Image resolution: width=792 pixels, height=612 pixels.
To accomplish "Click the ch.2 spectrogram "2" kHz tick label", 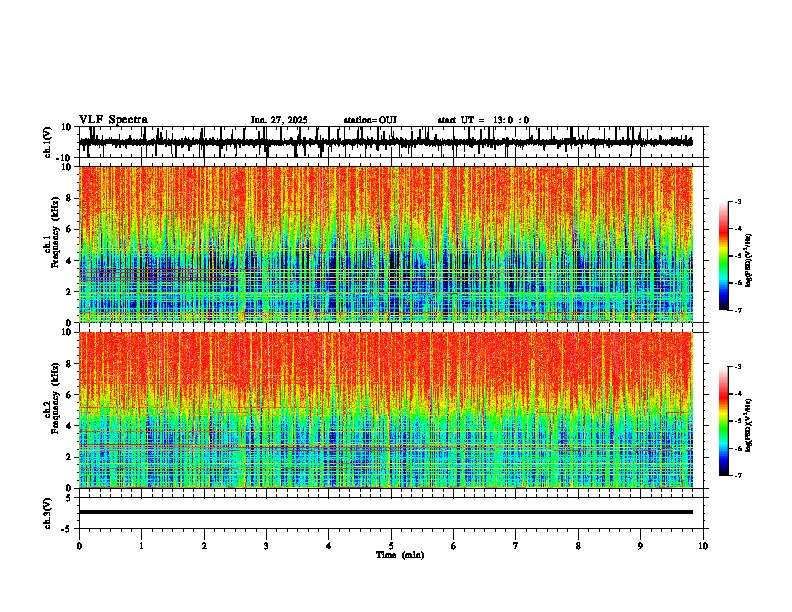I will [69, 457].
